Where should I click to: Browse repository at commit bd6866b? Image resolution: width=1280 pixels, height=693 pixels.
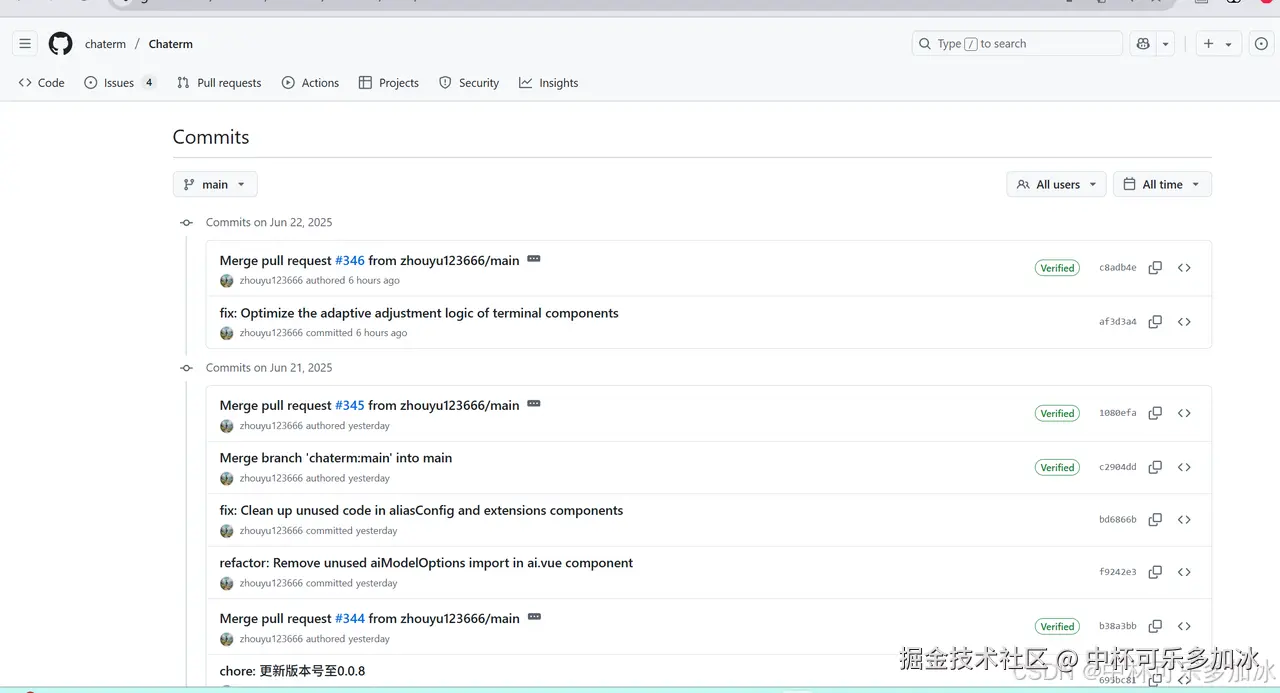1184,520
